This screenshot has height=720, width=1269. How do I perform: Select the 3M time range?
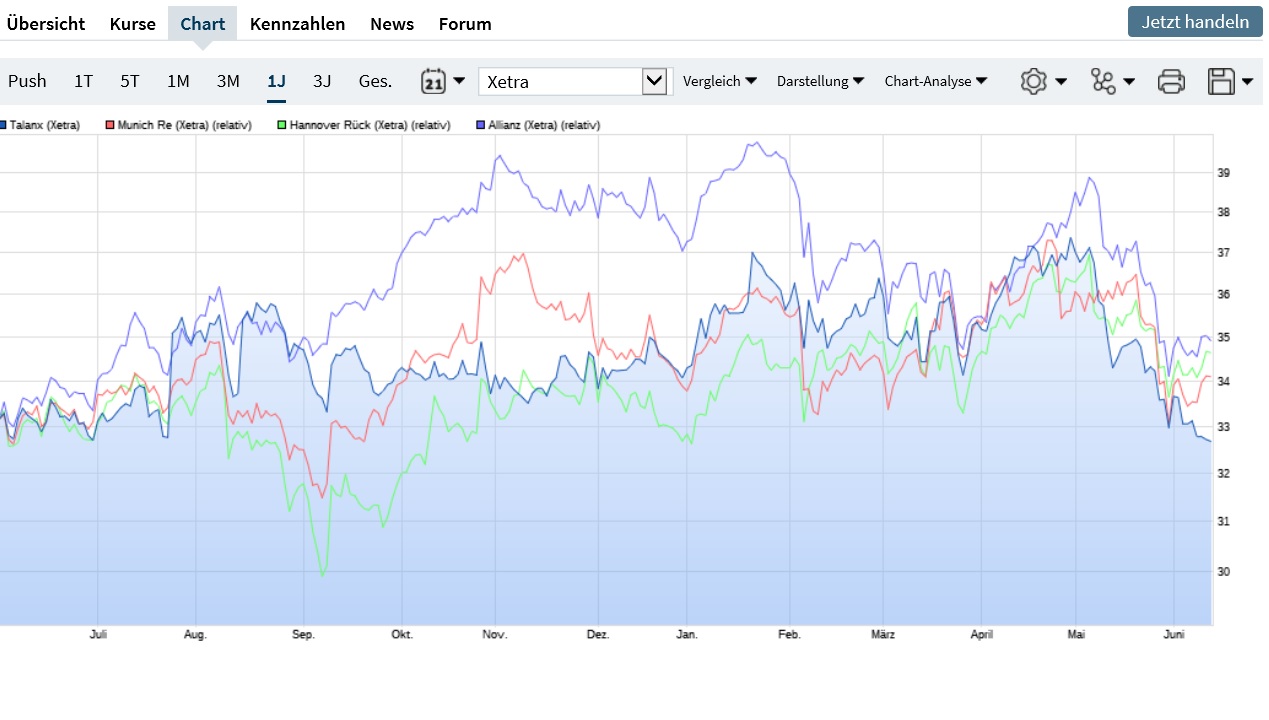[228, 81]
